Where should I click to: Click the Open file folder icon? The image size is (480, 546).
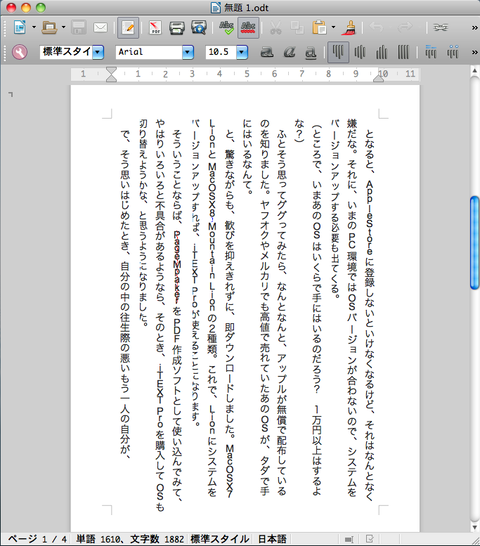[49, 27]
